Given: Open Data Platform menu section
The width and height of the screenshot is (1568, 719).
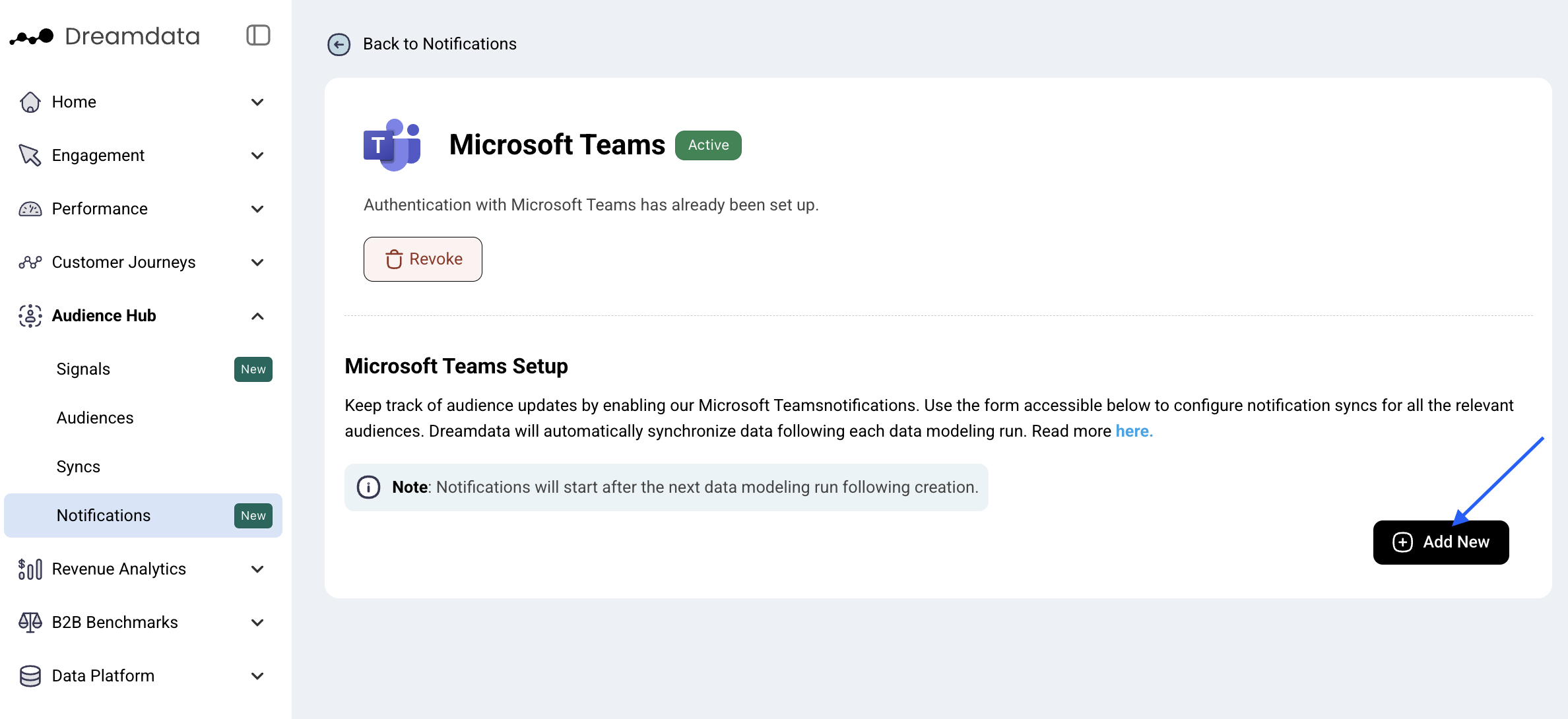Looking at the screenshot, I should click(143, 676).
